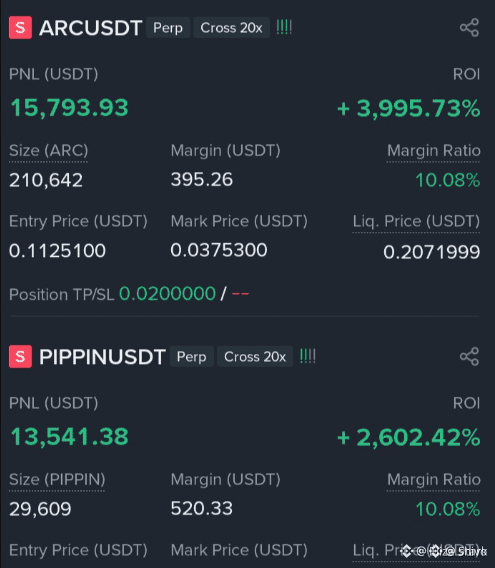The height and width of the screenshot is (568, 495).
Task: Tap the ARCUSDT Perp tag
Action: (x=168, y=28)
